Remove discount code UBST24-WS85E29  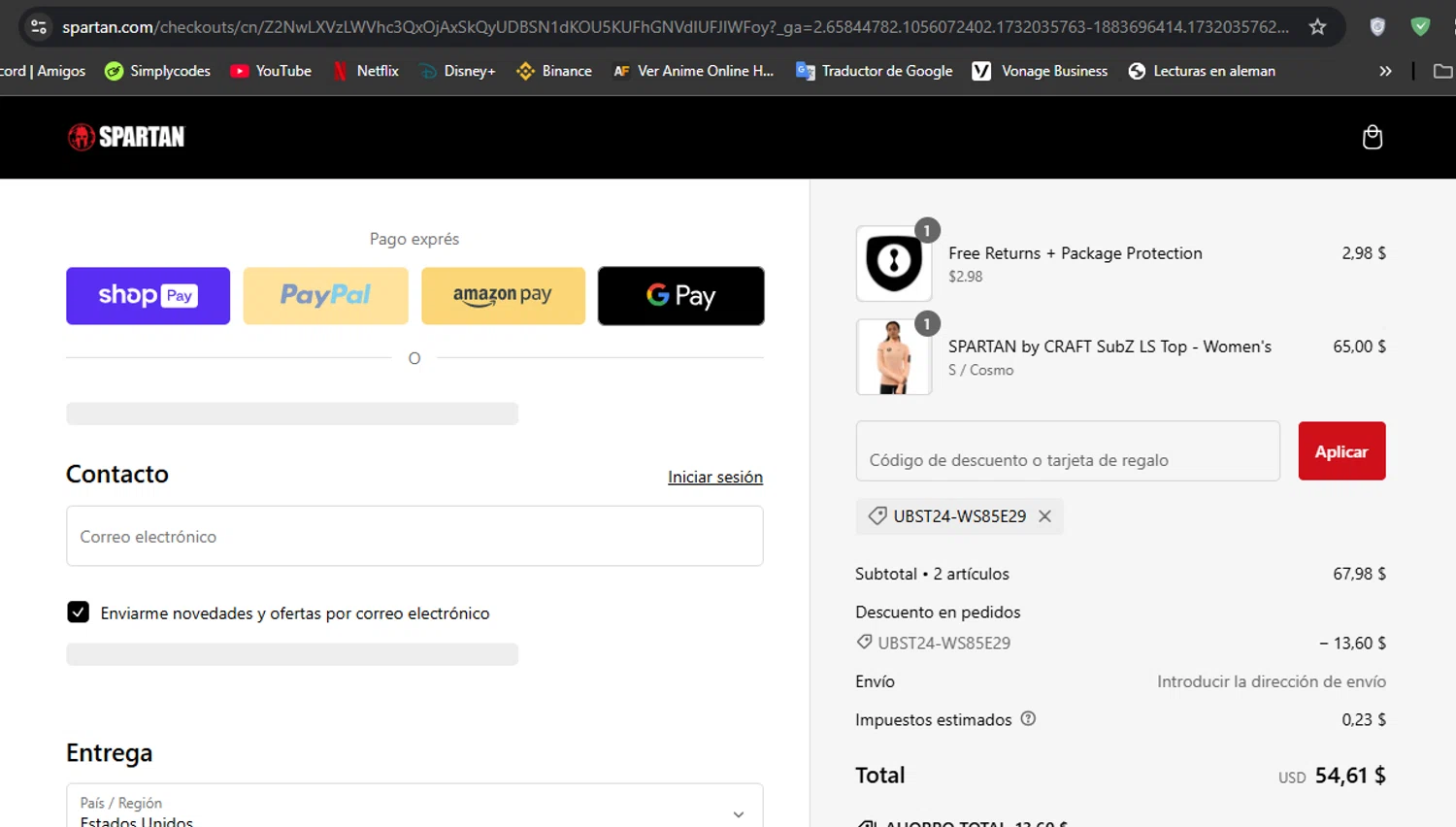click(1044, 516)
